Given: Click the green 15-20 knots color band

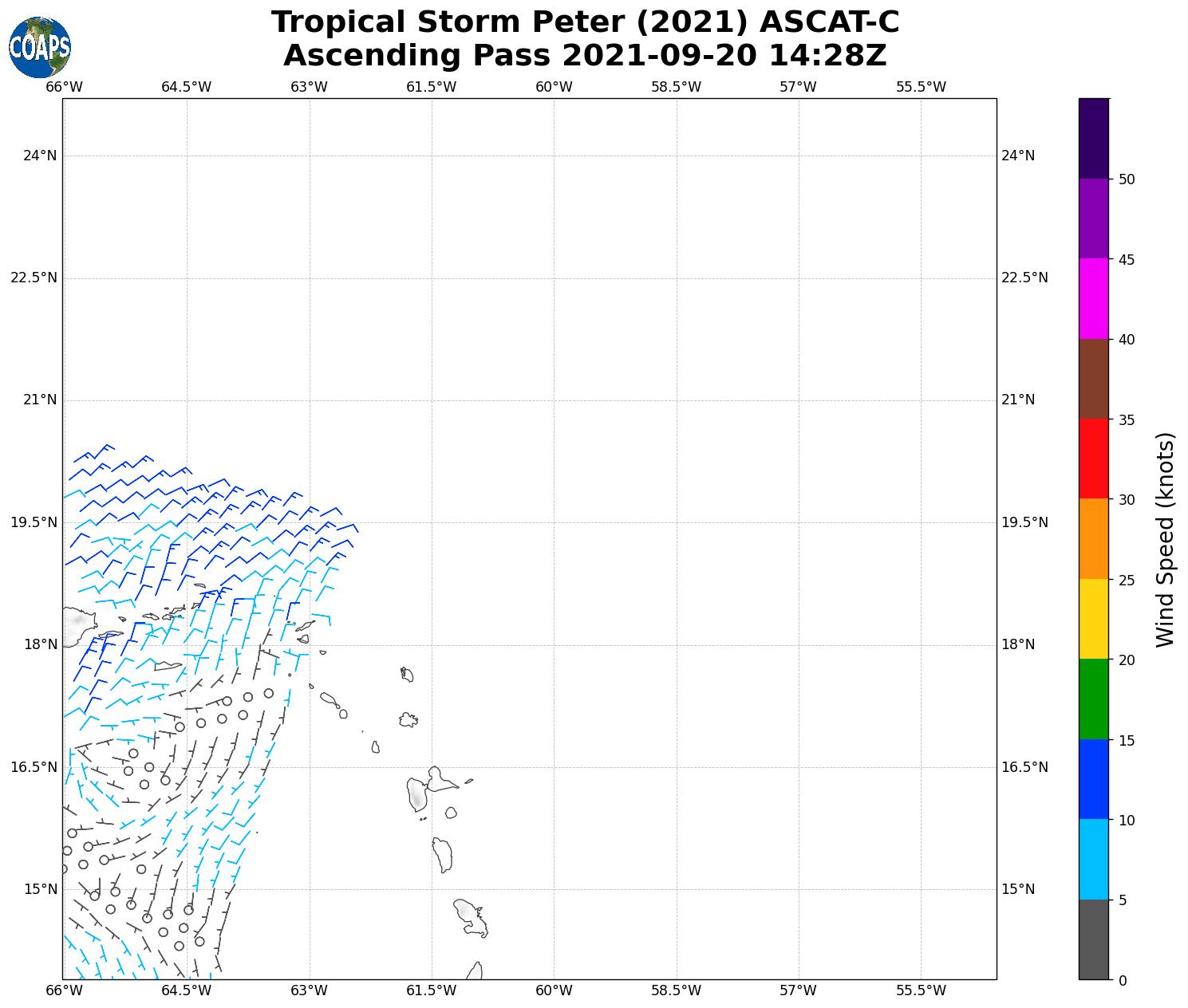Looking at the screenshot, I should pyautogui.click(x=1093, y=699).
